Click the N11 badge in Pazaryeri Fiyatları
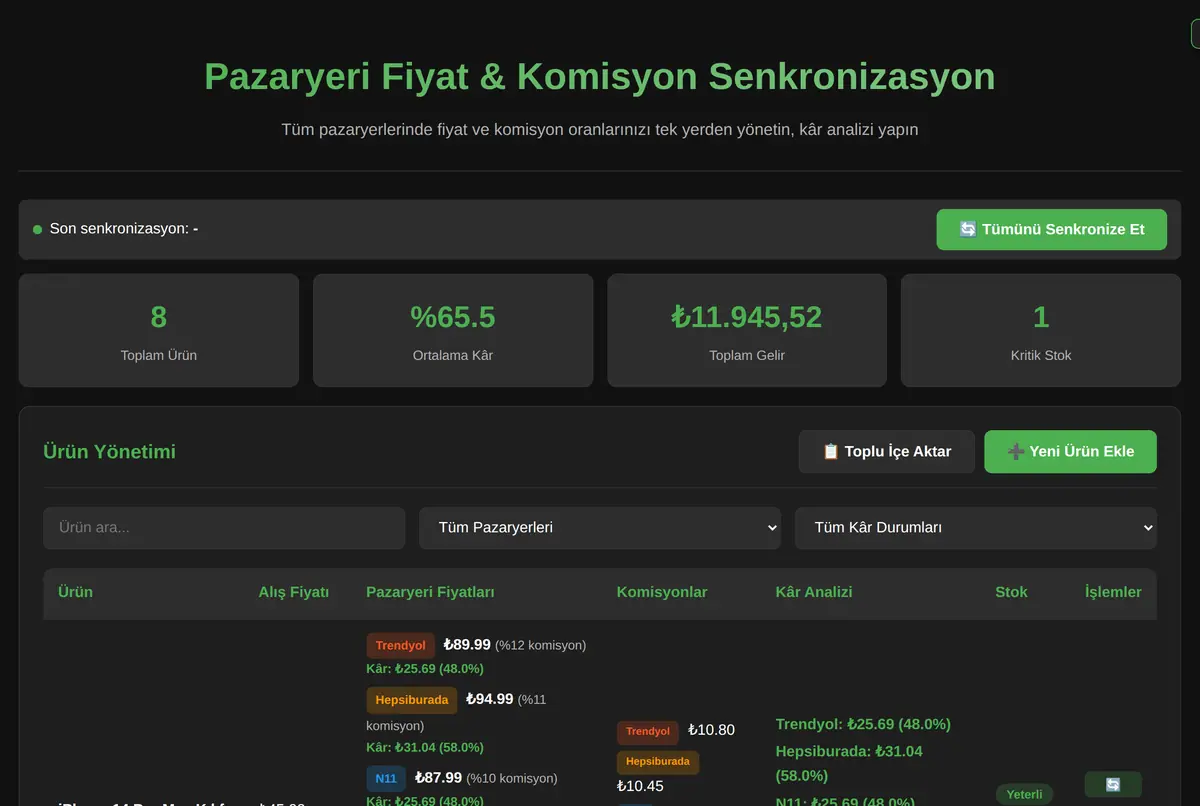The width and height of the screenshot is (1200, 806). (386, 778)
